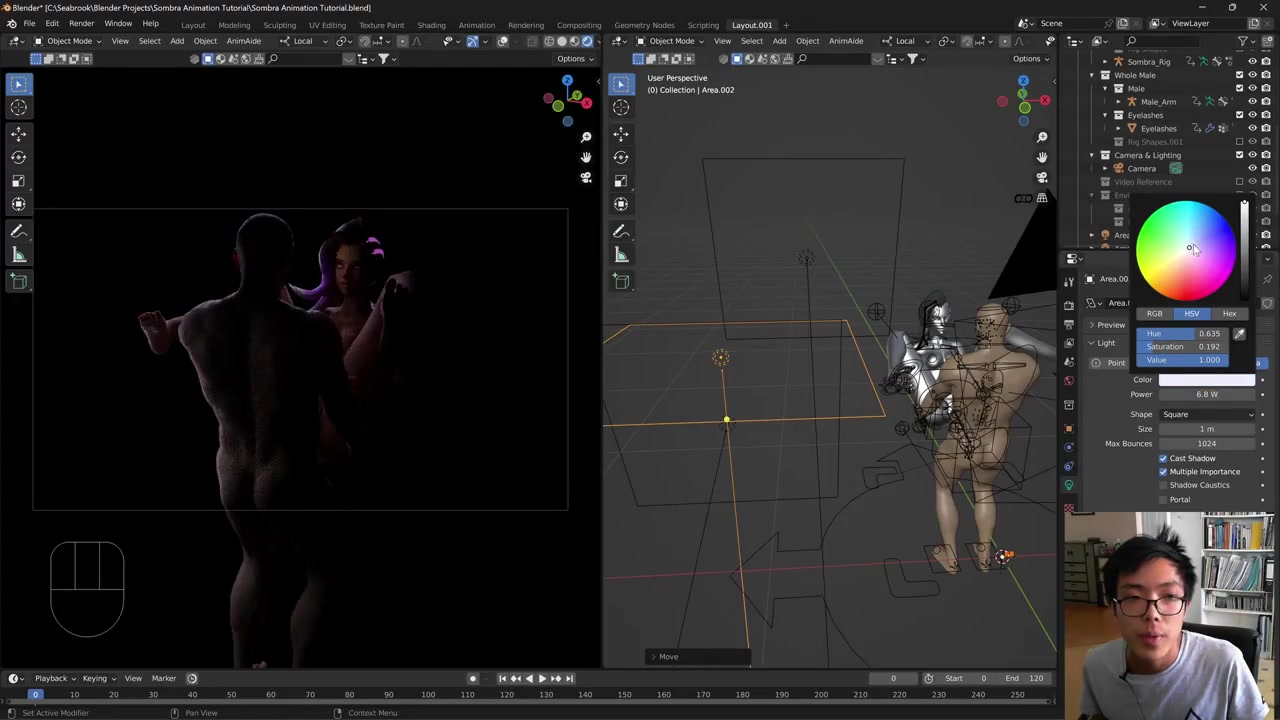
Task: Disable the Cast Shadow checkbox
Action: 1163,458
